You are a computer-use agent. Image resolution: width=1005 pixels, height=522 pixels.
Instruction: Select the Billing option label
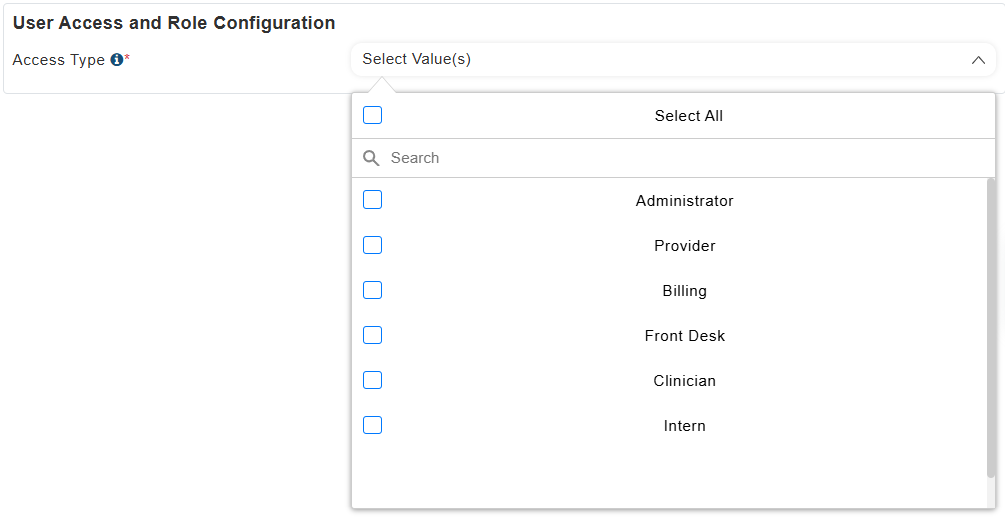[x=685, y=291]
